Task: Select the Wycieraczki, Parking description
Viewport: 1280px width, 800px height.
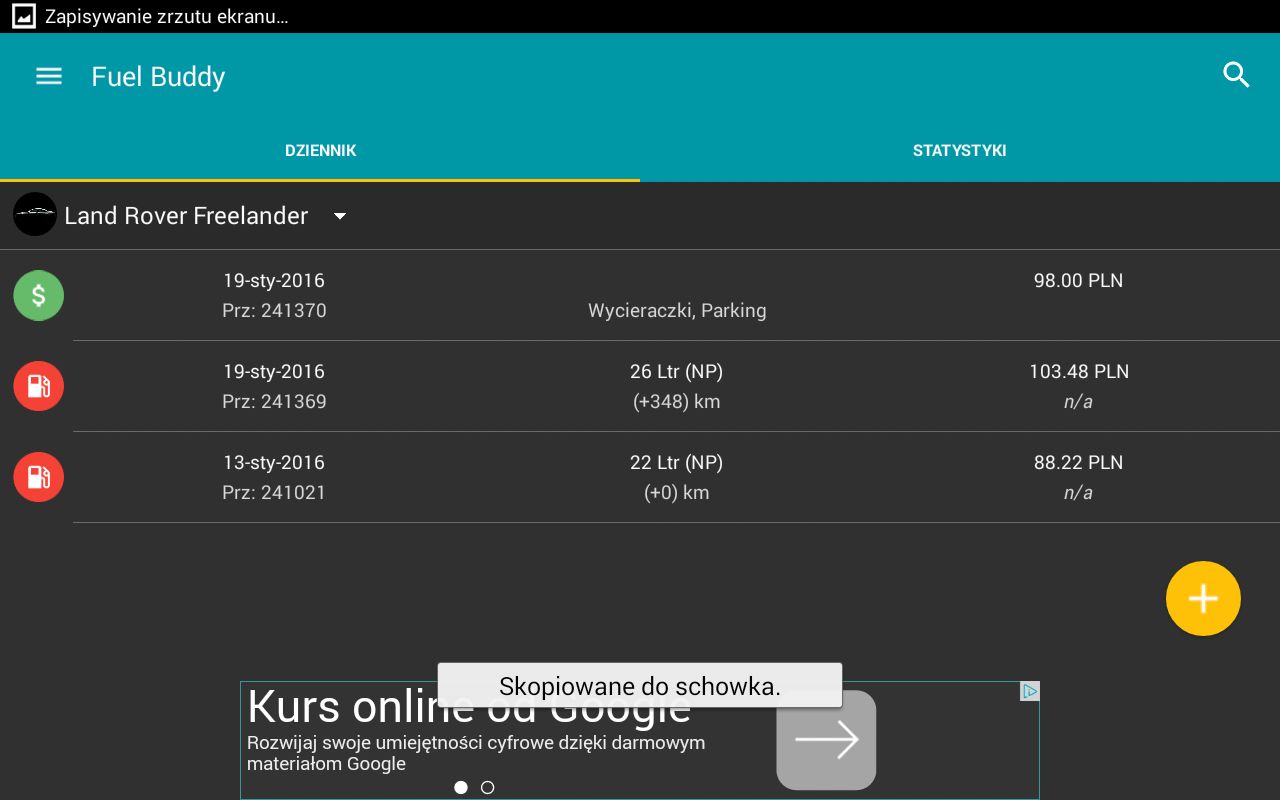Action: [677, 311]
